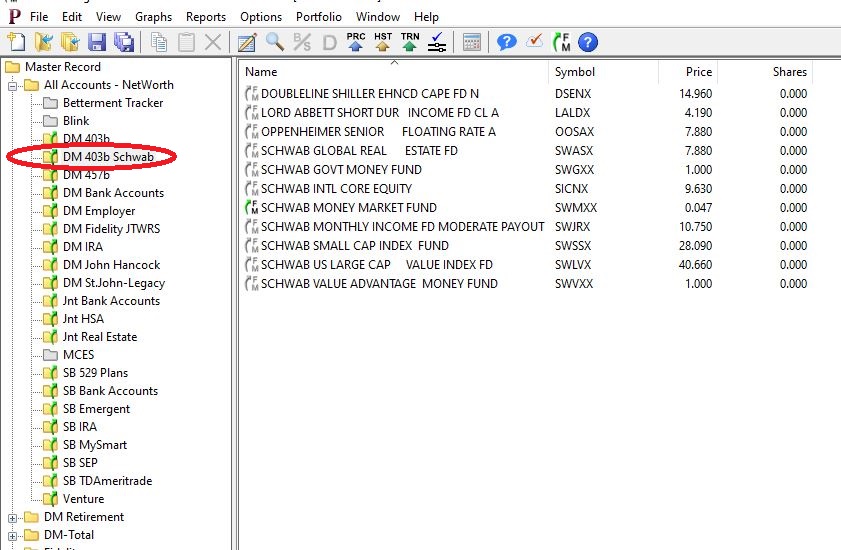This screenshot has width=841, height=550.
Task: Select the DM John Hancock account
Action: tap(112, 265)
